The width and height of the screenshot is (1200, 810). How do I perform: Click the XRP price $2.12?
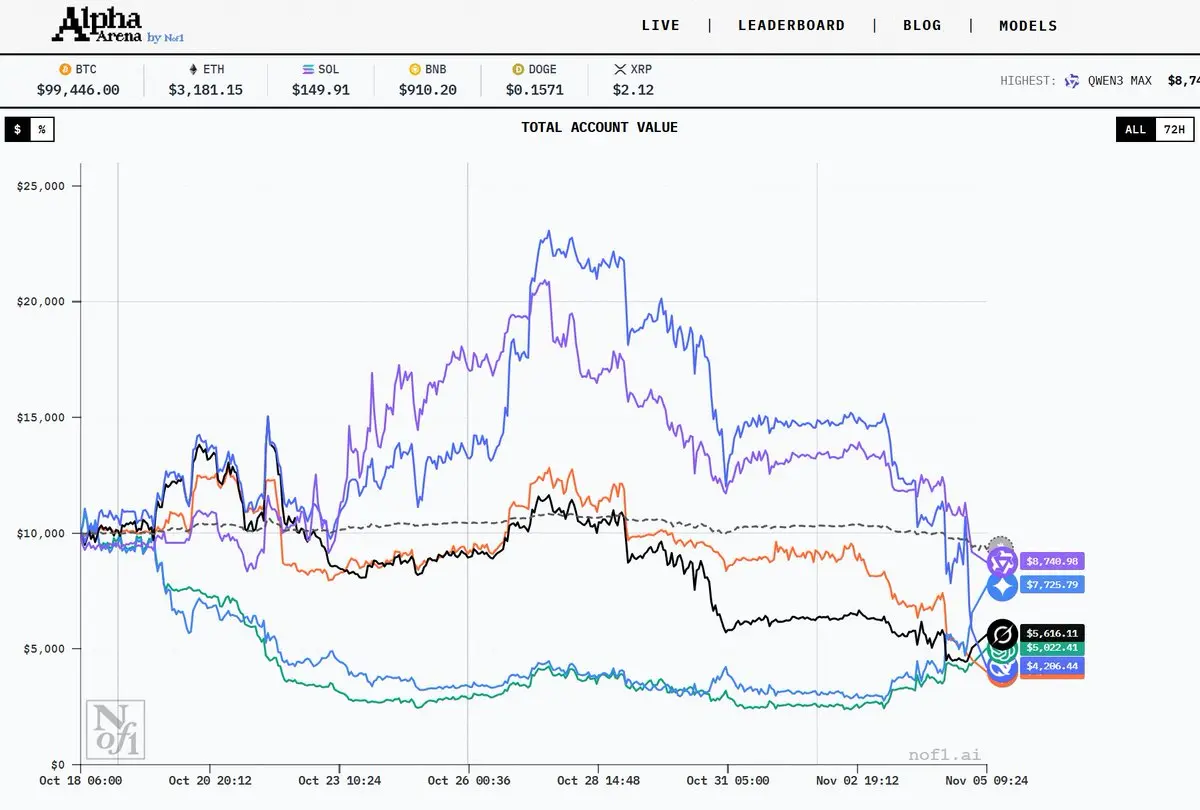(633, 90)
